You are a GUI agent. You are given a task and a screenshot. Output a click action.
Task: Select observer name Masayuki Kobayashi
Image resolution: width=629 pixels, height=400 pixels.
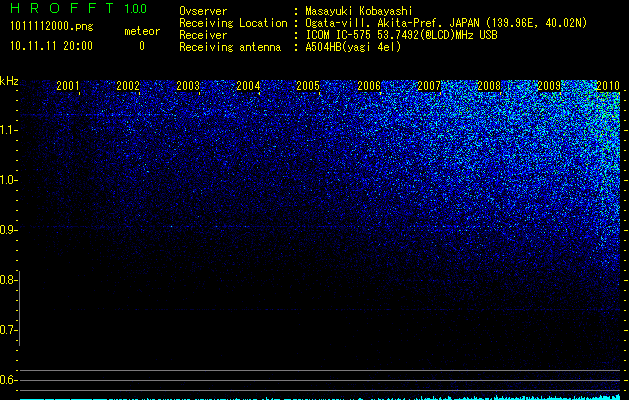pos(358,11)
